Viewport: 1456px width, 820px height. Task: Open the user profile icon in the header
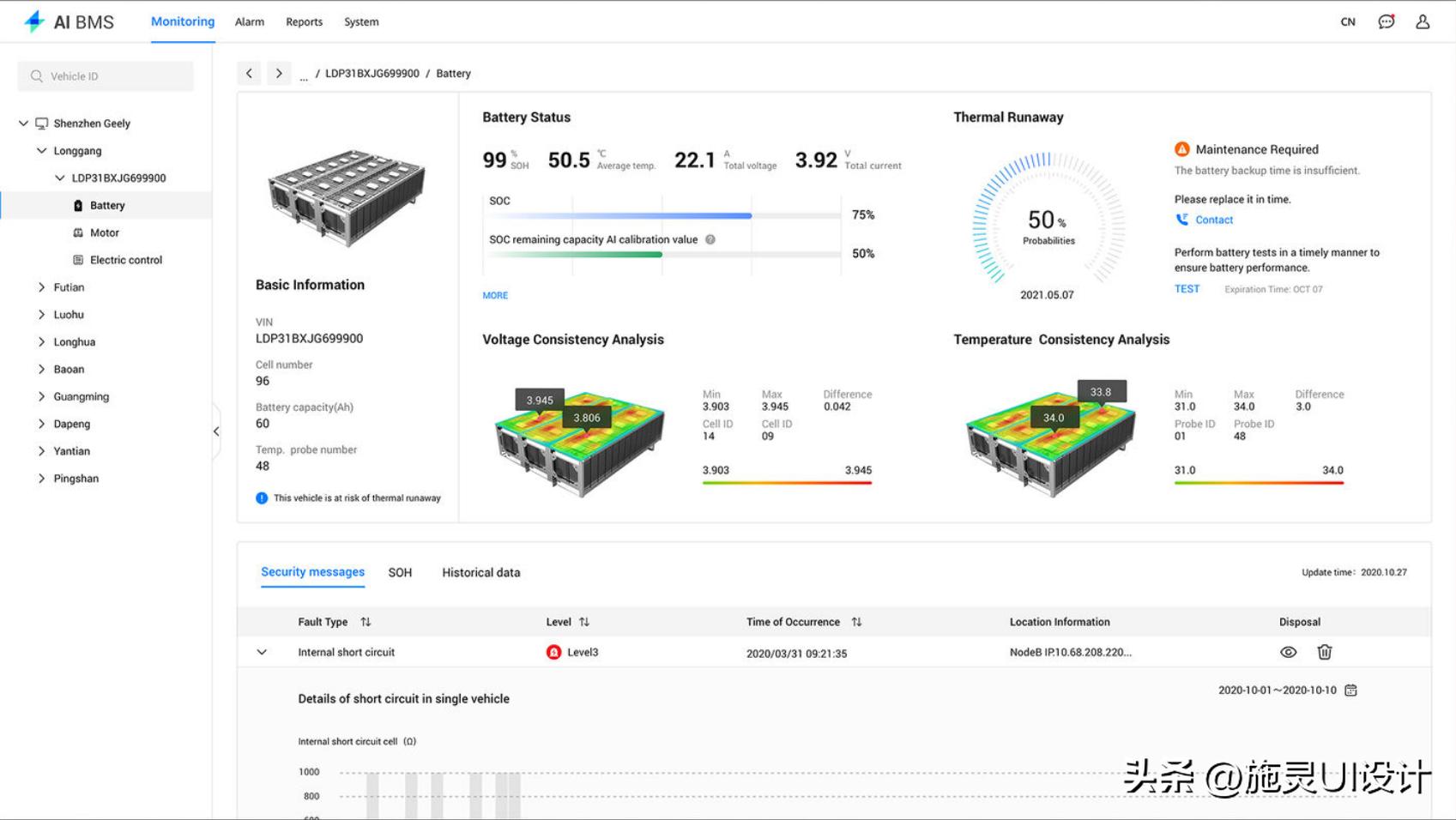[x=1423, y=21]
